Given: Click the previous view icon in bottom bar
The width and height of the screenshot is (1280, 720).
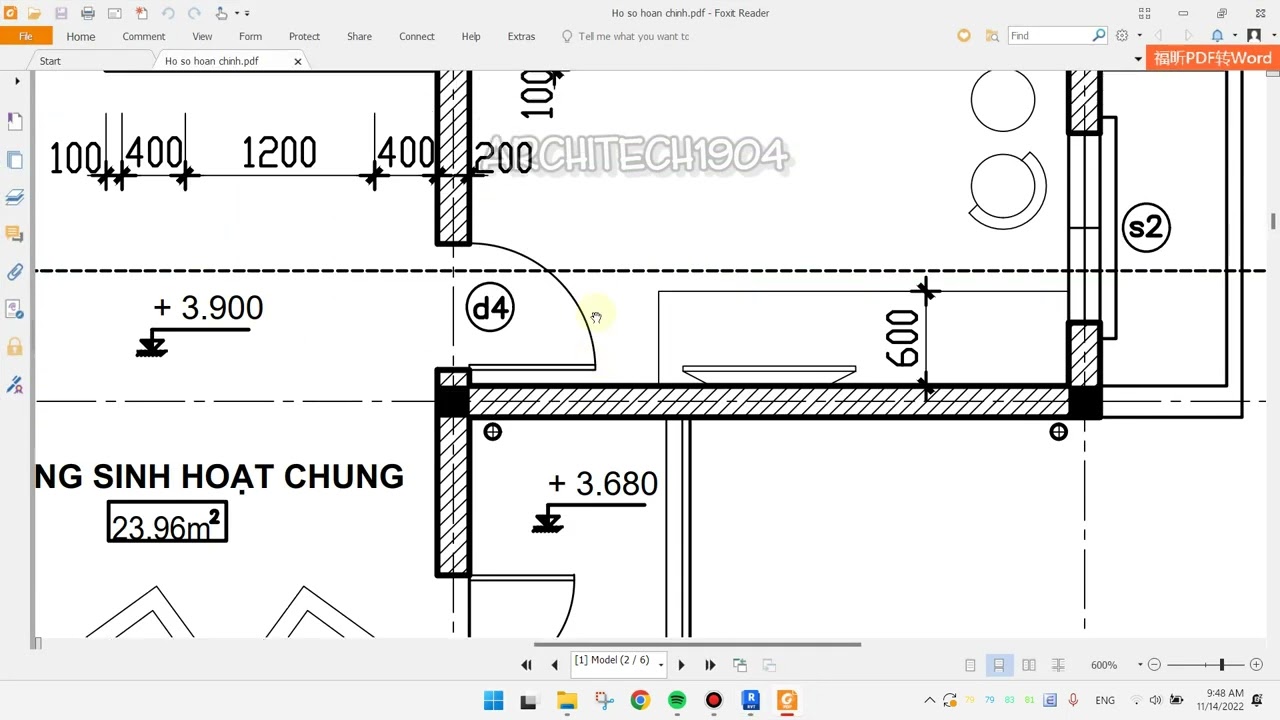Looking at the screenshot, I should tap(740, 665).
